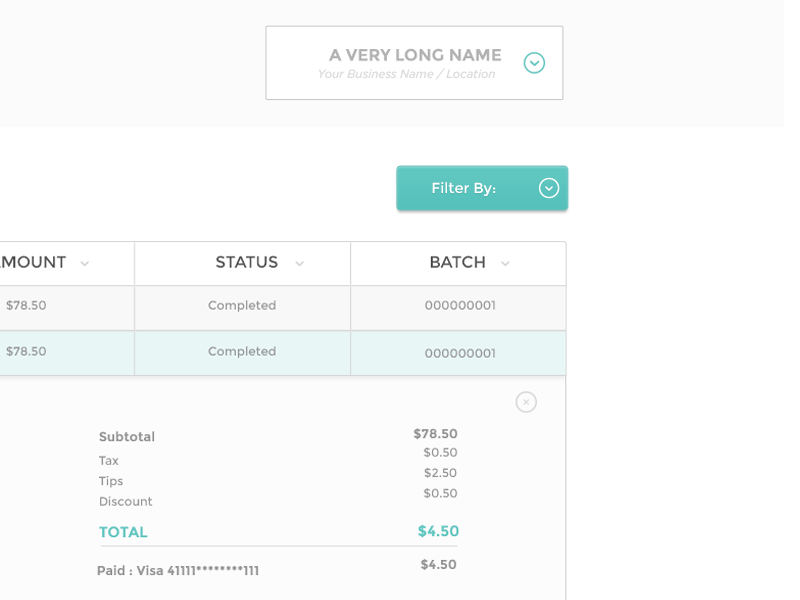
Task: Click highlighted row batch number 000000001
Action: (460, 353)
